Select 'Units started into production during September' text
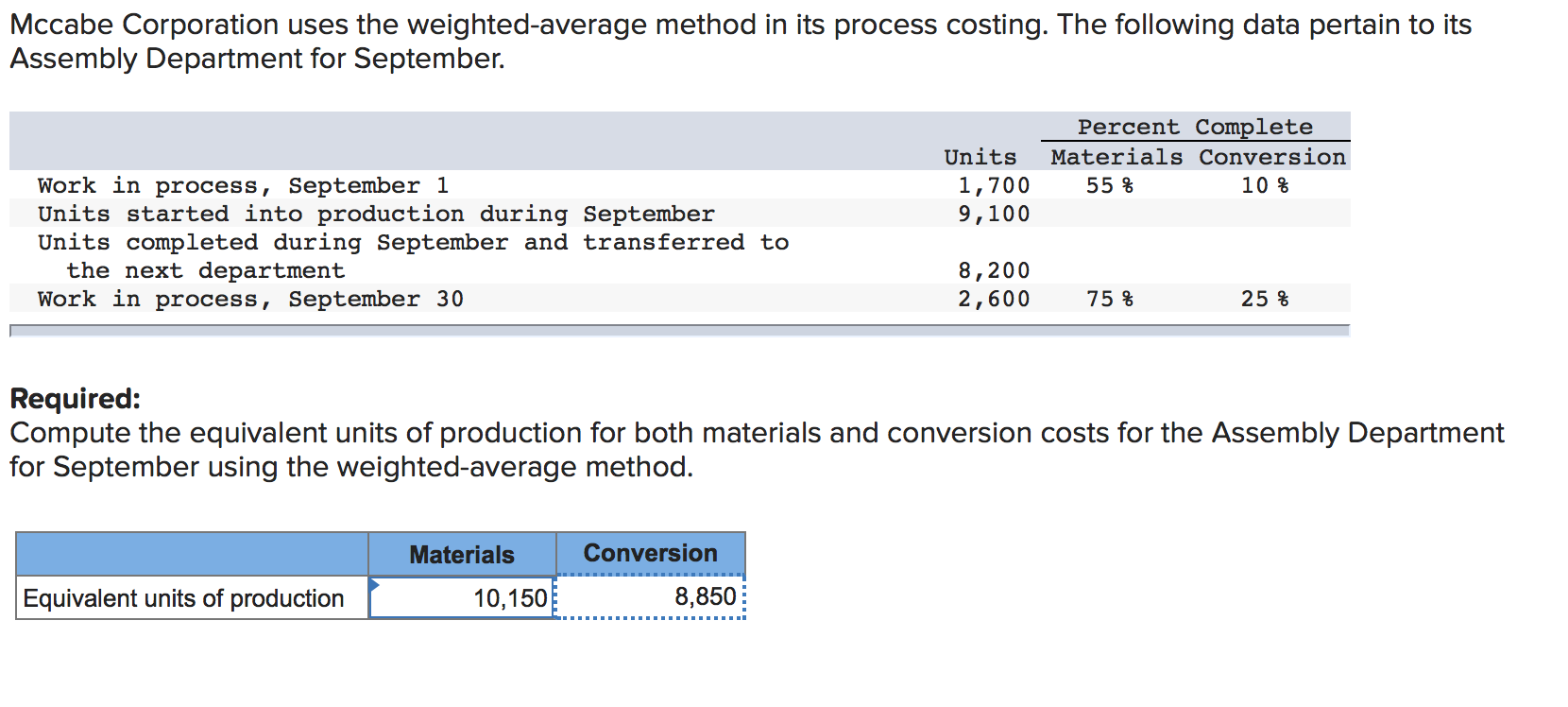Image resolution: width=1568 pixels, height=707 pixels. (x=376, y=214)
